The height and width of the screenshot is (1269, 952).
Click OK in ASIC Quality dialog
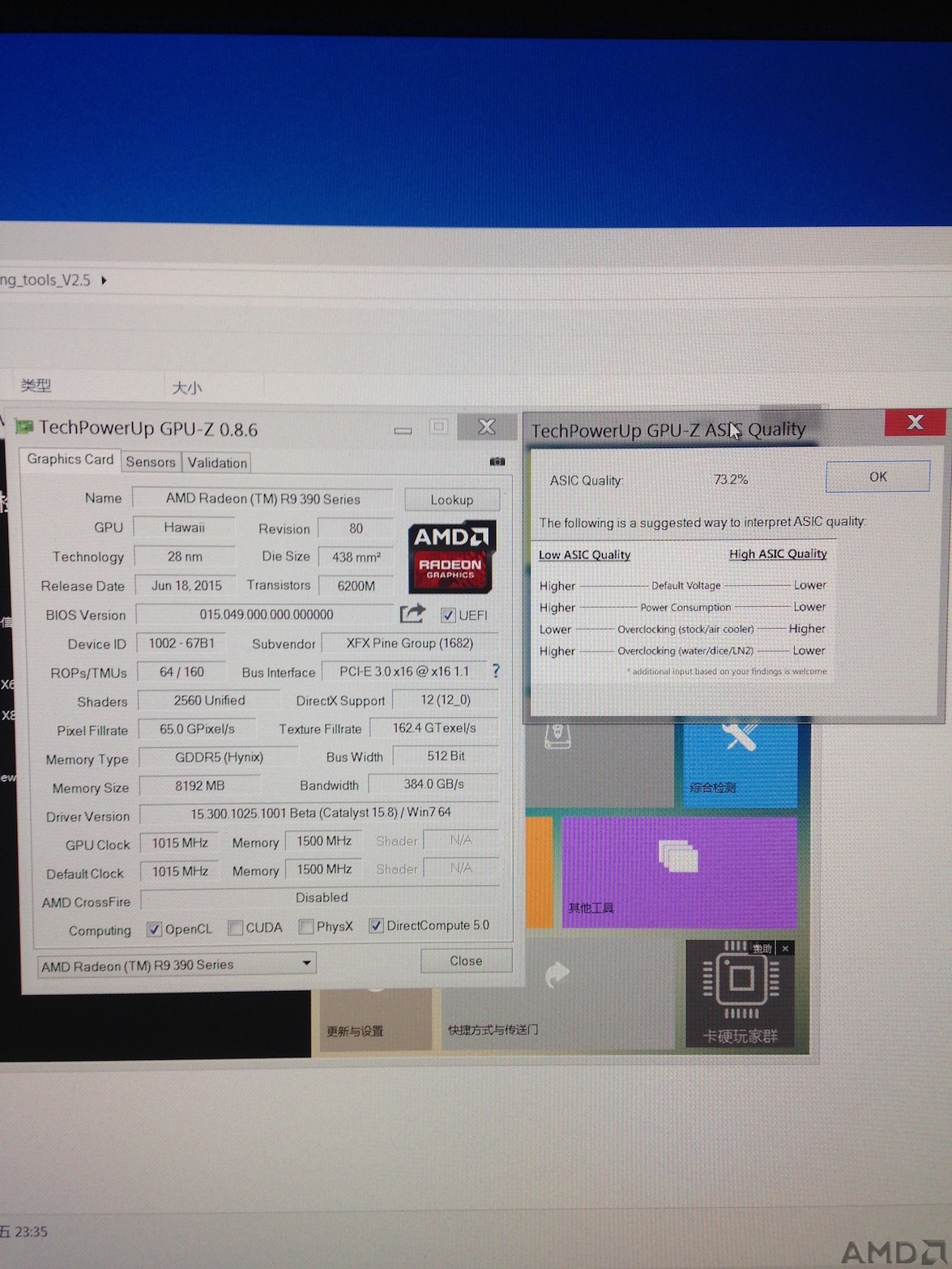point(878,476)
